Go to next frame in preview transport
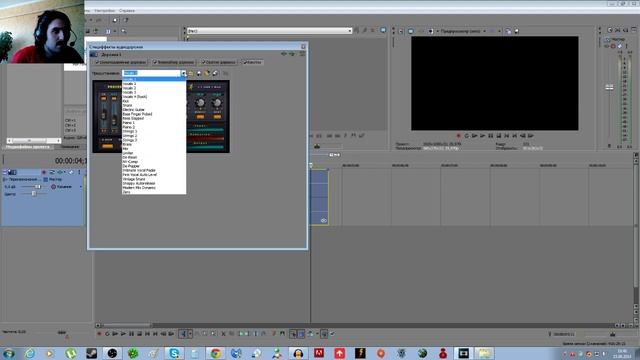This screenshot has height=360, width=640. click(531, 136)
